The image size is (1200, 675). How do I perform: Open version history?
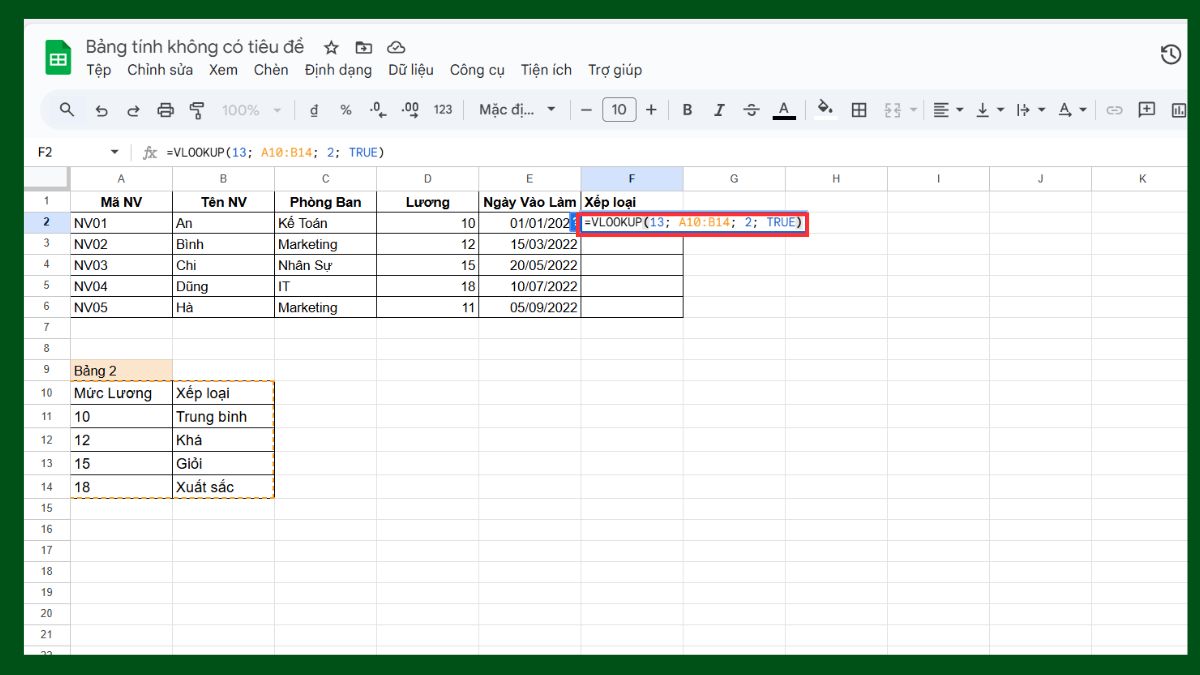click(1171, 55)
